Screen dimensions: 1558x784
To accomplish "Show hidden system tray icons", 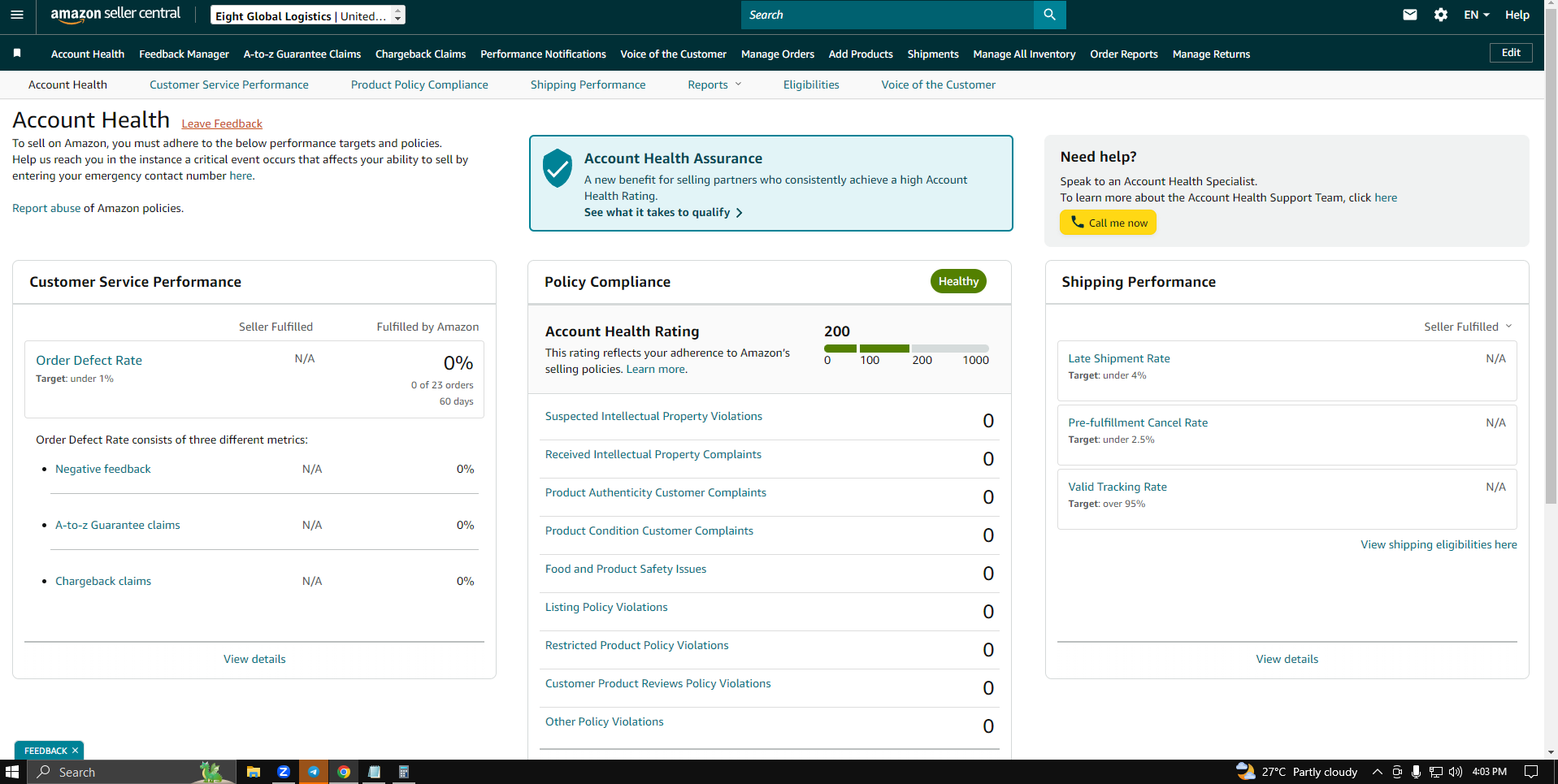I will (1377, 772).
